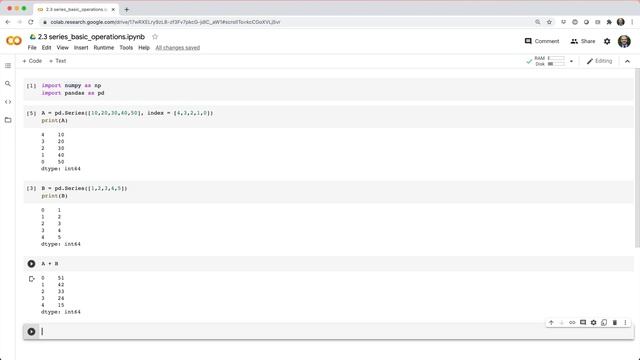Open browser extensions puzzle icon
The width and height of the screenshot is (640, 360).
pos(609,22)
